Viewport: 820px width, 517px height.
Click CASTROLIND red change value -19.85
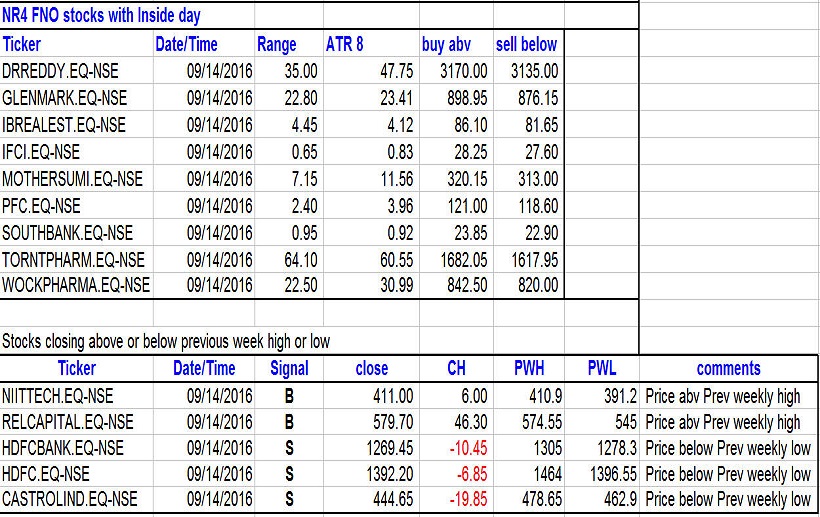coord(469,499)
